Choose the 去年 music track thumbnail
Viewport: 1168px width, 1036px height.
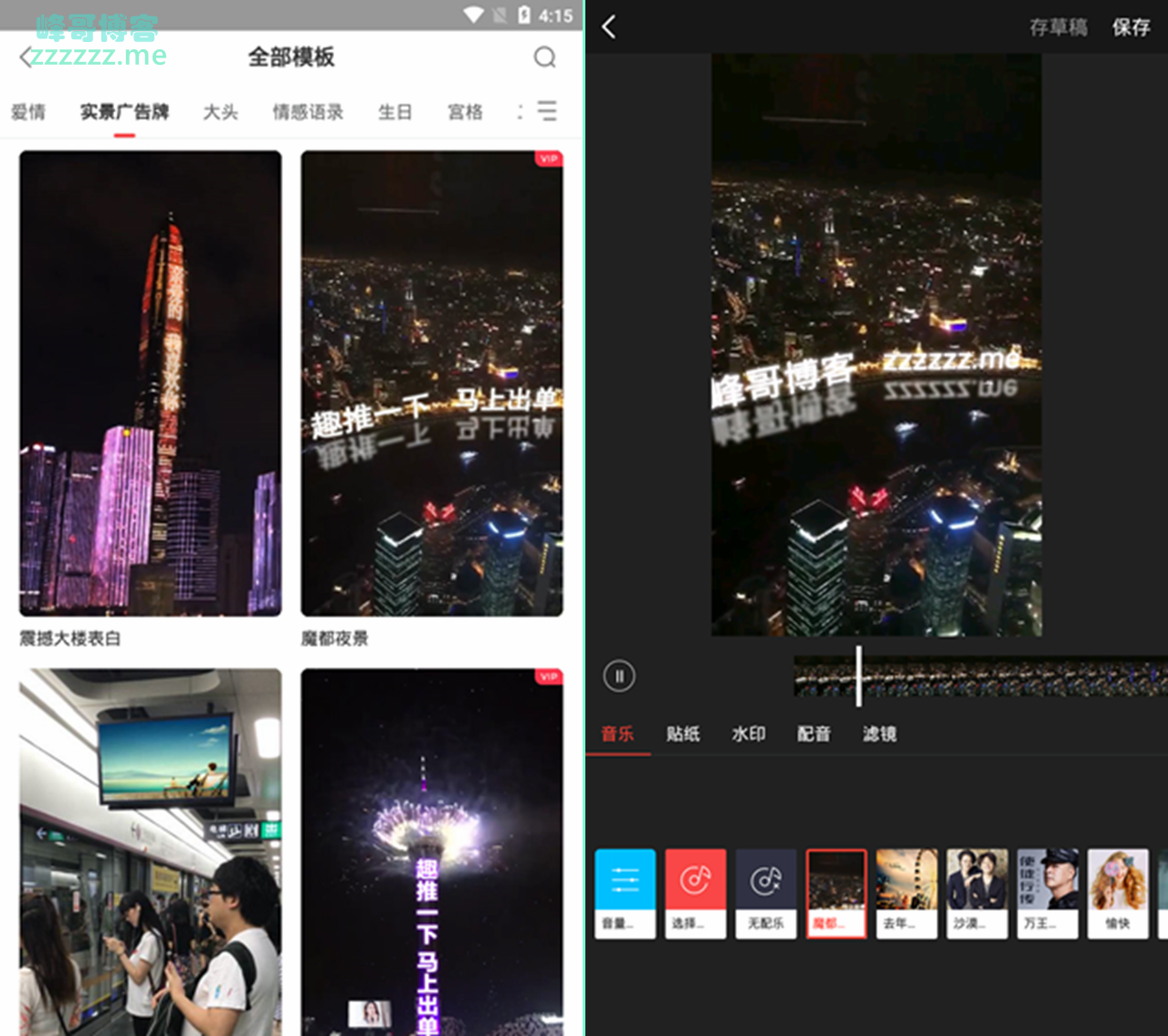tap(907, 893)
